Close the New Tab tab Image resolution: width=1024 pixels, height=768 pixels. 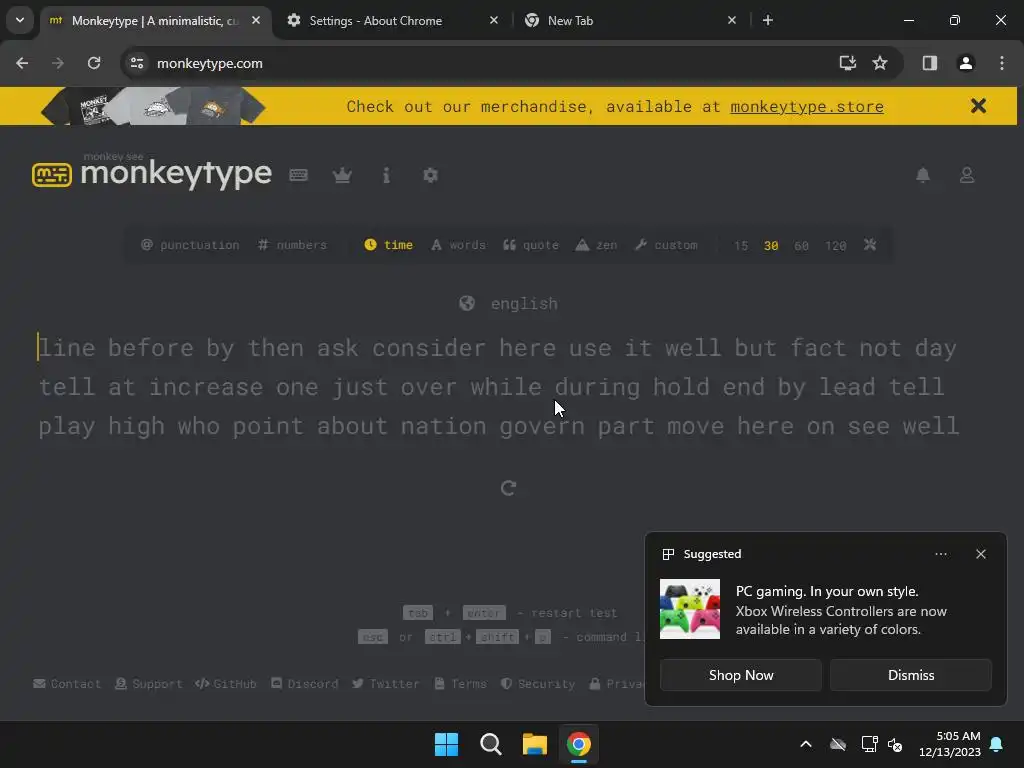(731, 20)
